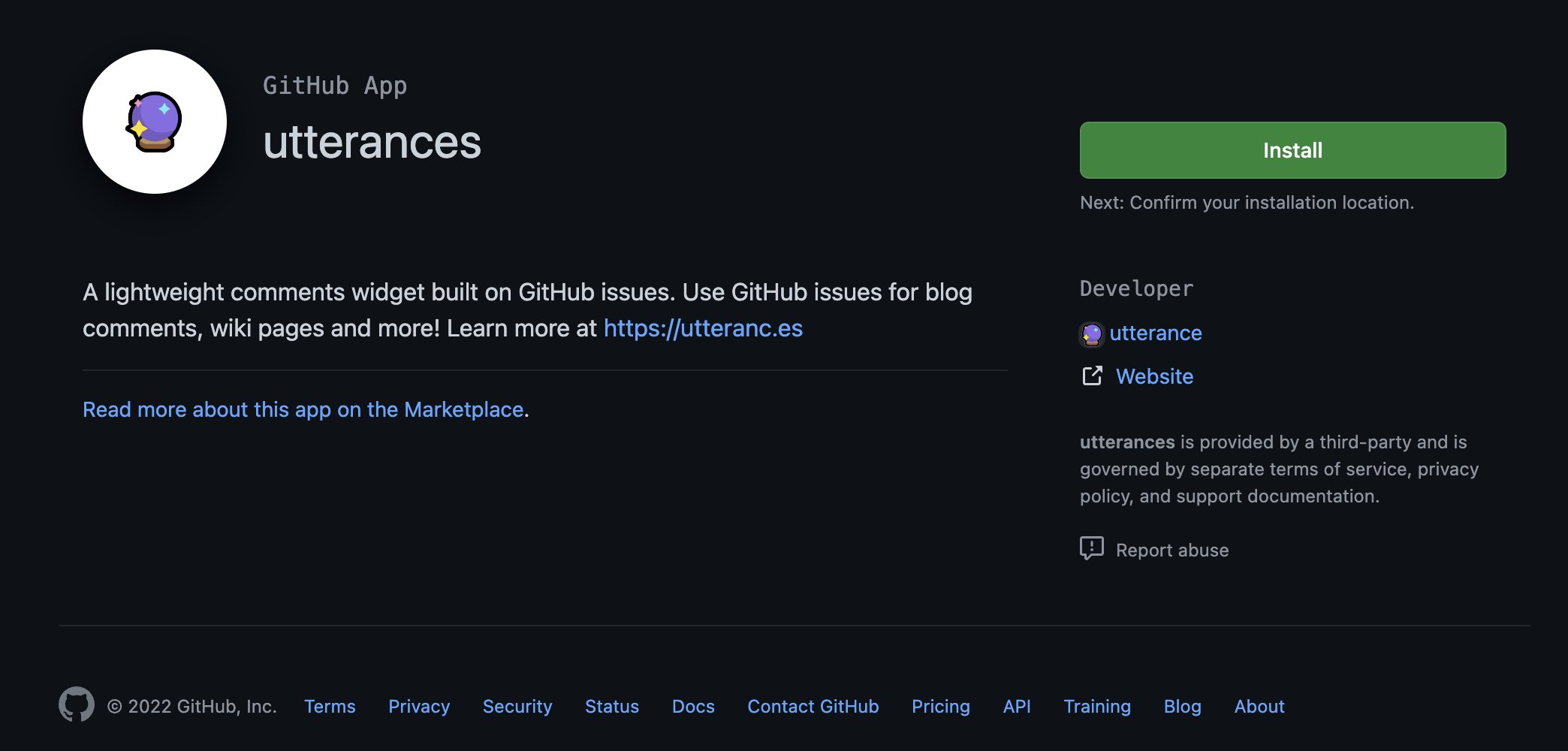
Task: Open the developer Website link
Action: tap(1154, 376)
